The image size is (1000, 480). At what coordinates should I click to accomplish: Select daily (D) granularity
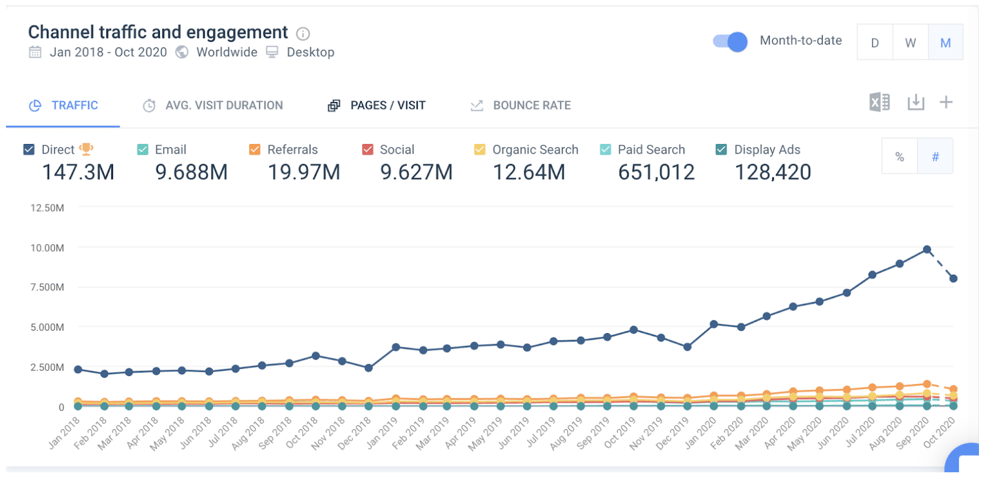pos(875,43)
